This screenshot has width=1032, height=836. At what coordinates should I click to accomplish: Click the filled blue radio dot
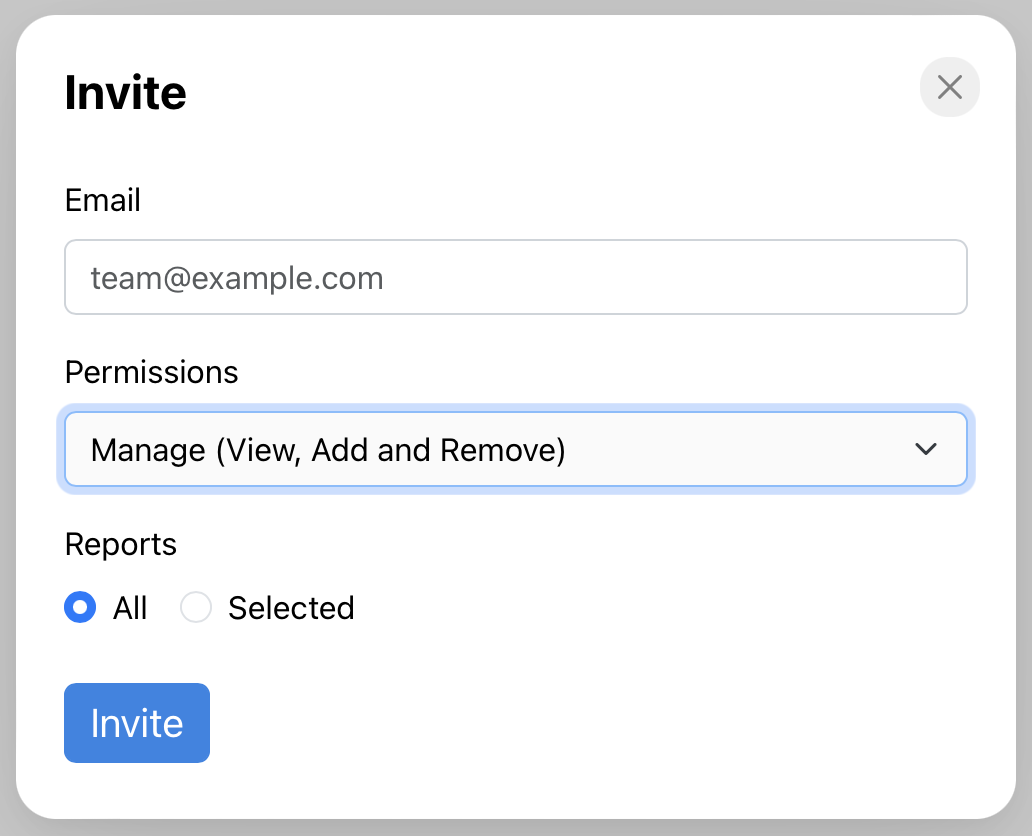[x=80, y=607]
